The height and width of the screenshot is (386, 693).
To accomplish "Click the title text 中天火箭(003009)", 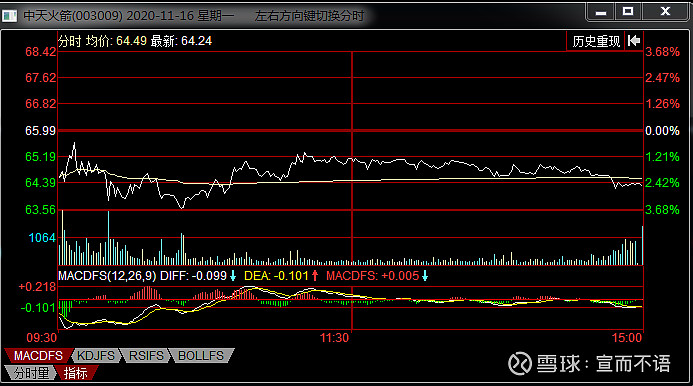I will click(x=73, y=16).
